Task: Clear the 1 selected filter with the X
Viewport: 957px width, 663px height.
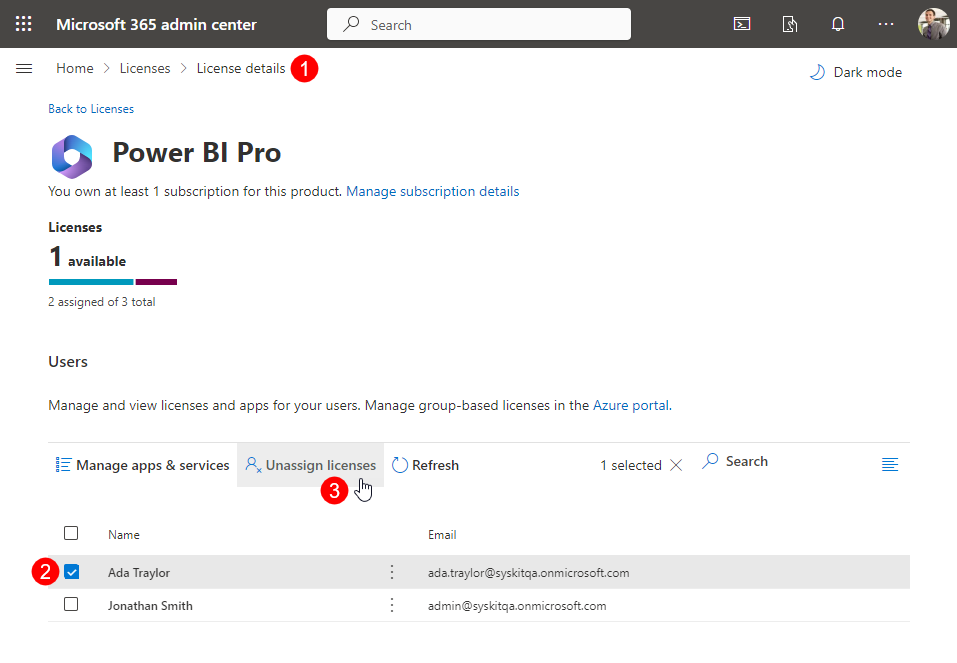Action: coord(676,464)
